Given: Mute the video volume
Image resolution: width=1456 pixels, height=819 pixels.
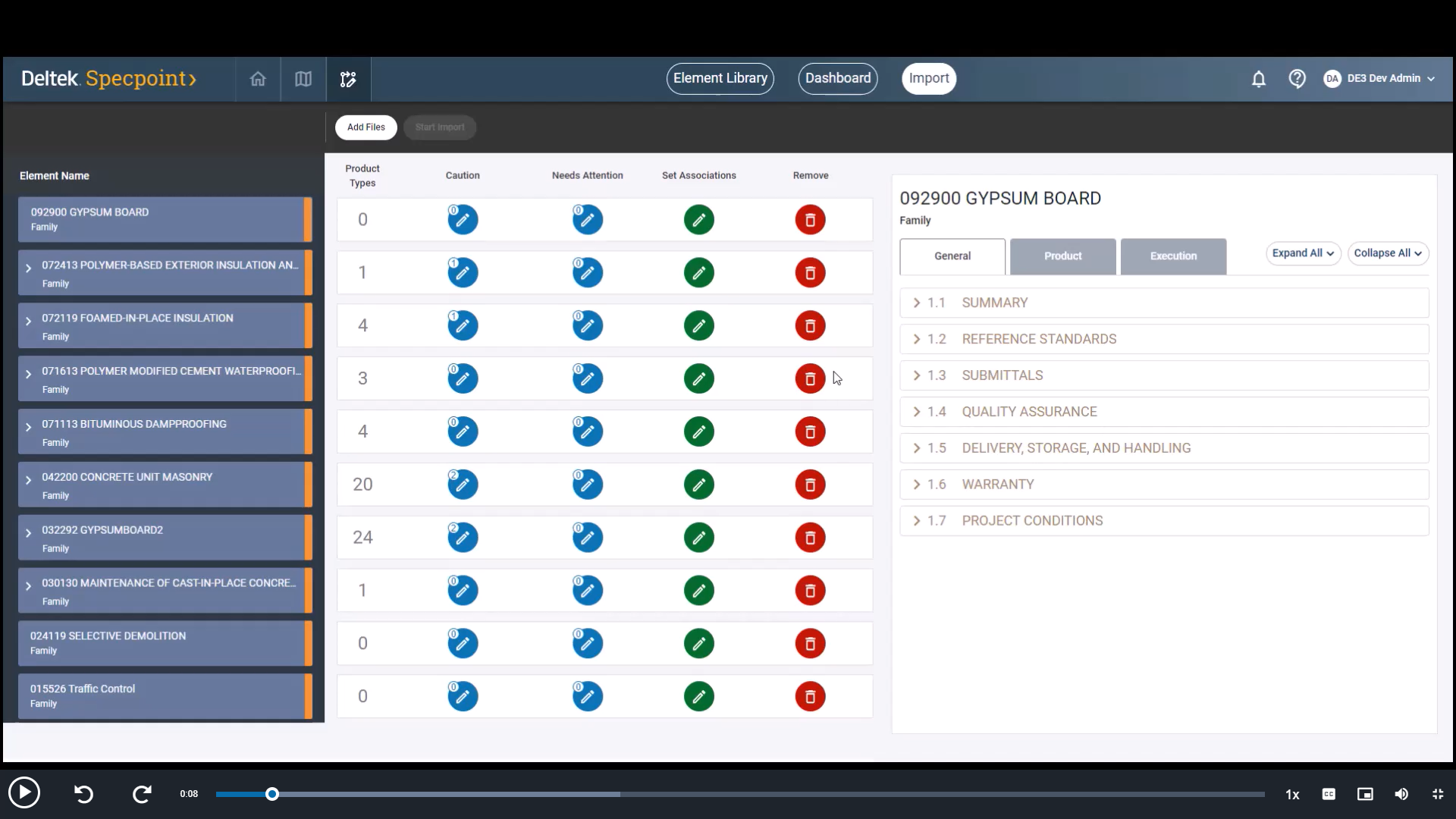Looking at the screenshot, I should pos(1401,794).
